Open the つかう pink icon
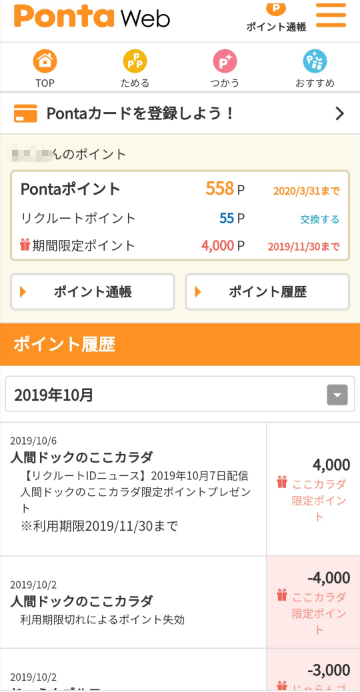This screenshot has width=360, height=692. pos(225,61)
